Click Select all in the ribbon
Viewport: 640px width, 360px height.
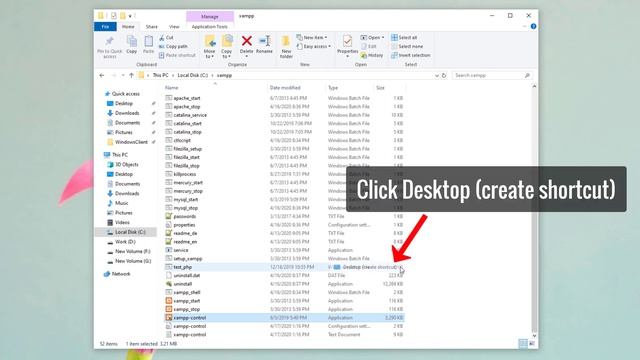[404, 38]
